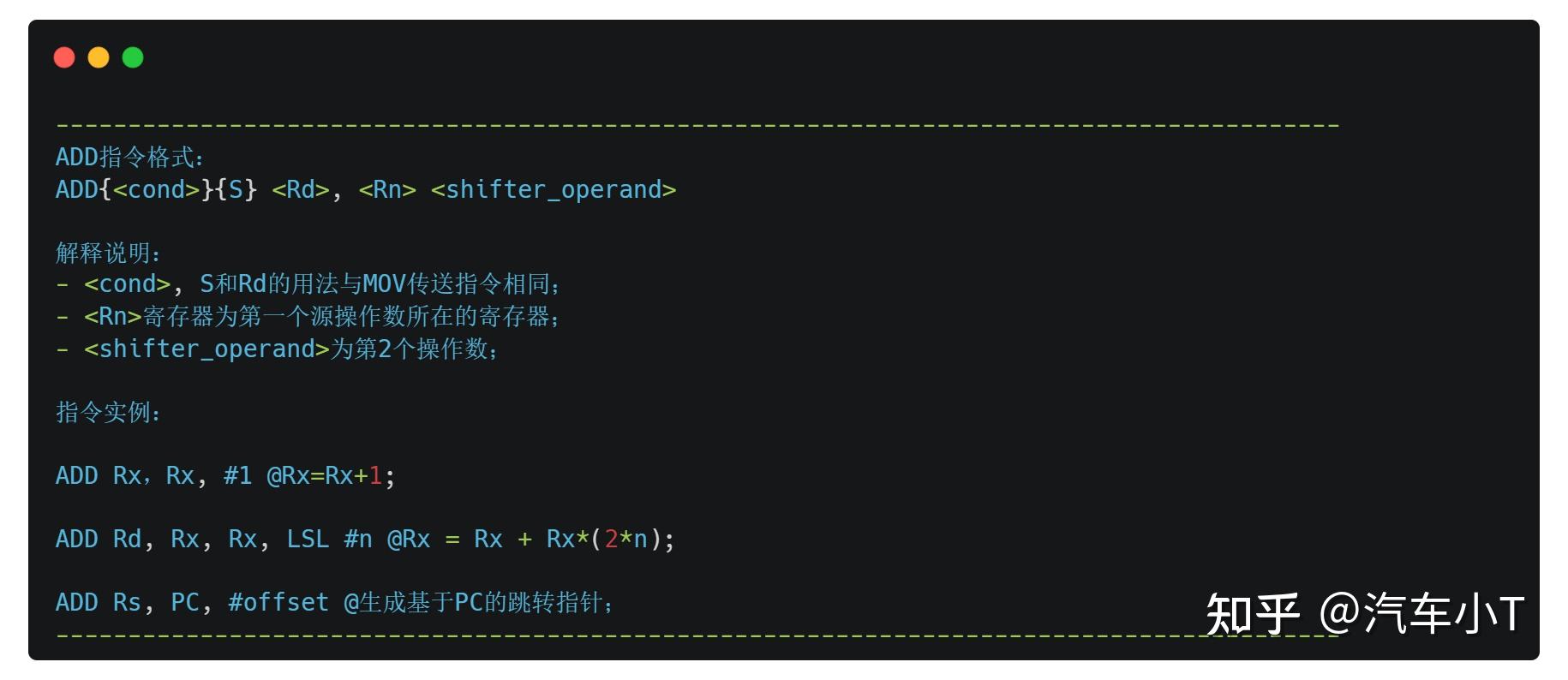Screen dimensions: 1568x680
Task: Click the 解释说明 heading
Action: point(108,253)
